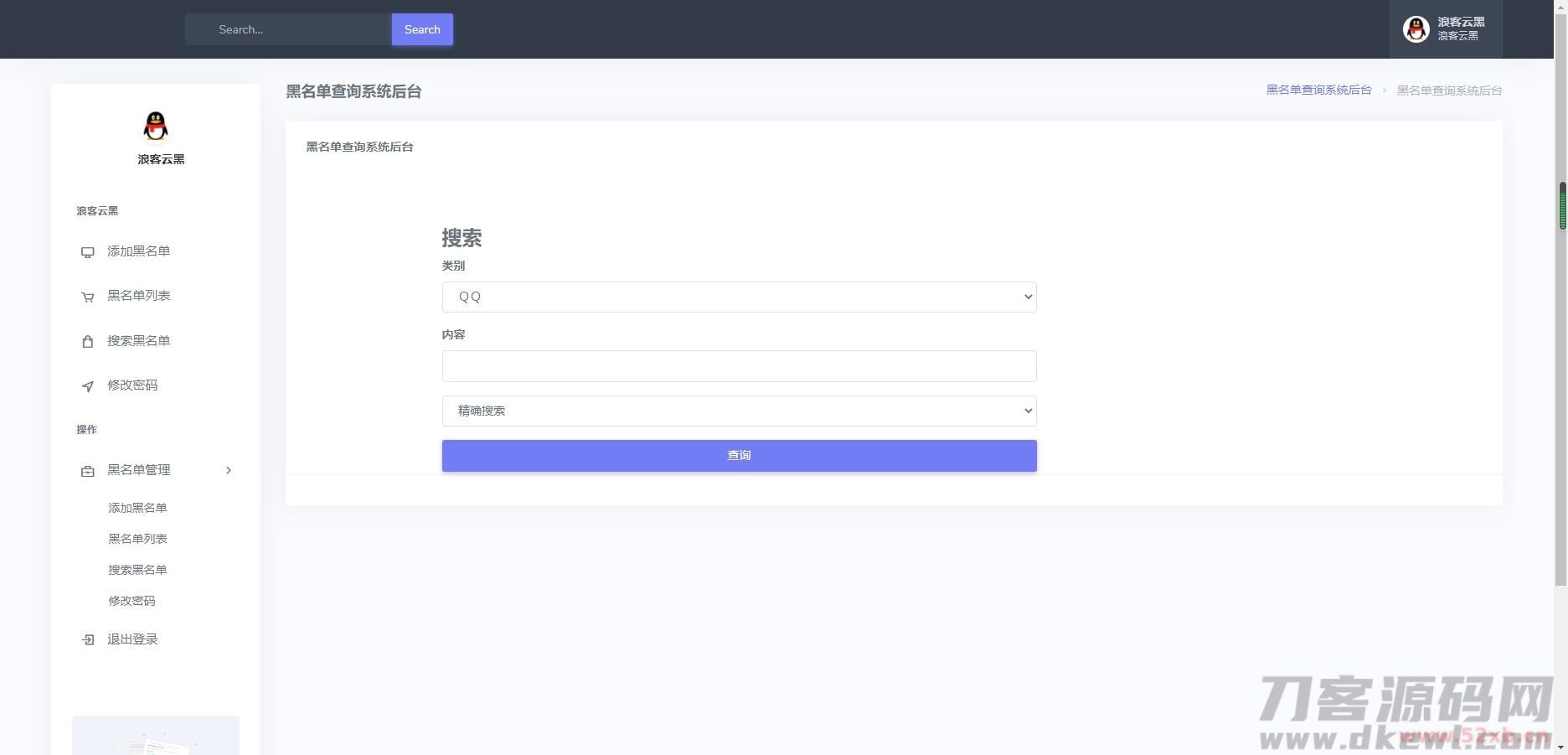This screenshot has height=755, width=1568.
Task: Click 修改密码 in the expanded submenu
Action: [132, 601]
